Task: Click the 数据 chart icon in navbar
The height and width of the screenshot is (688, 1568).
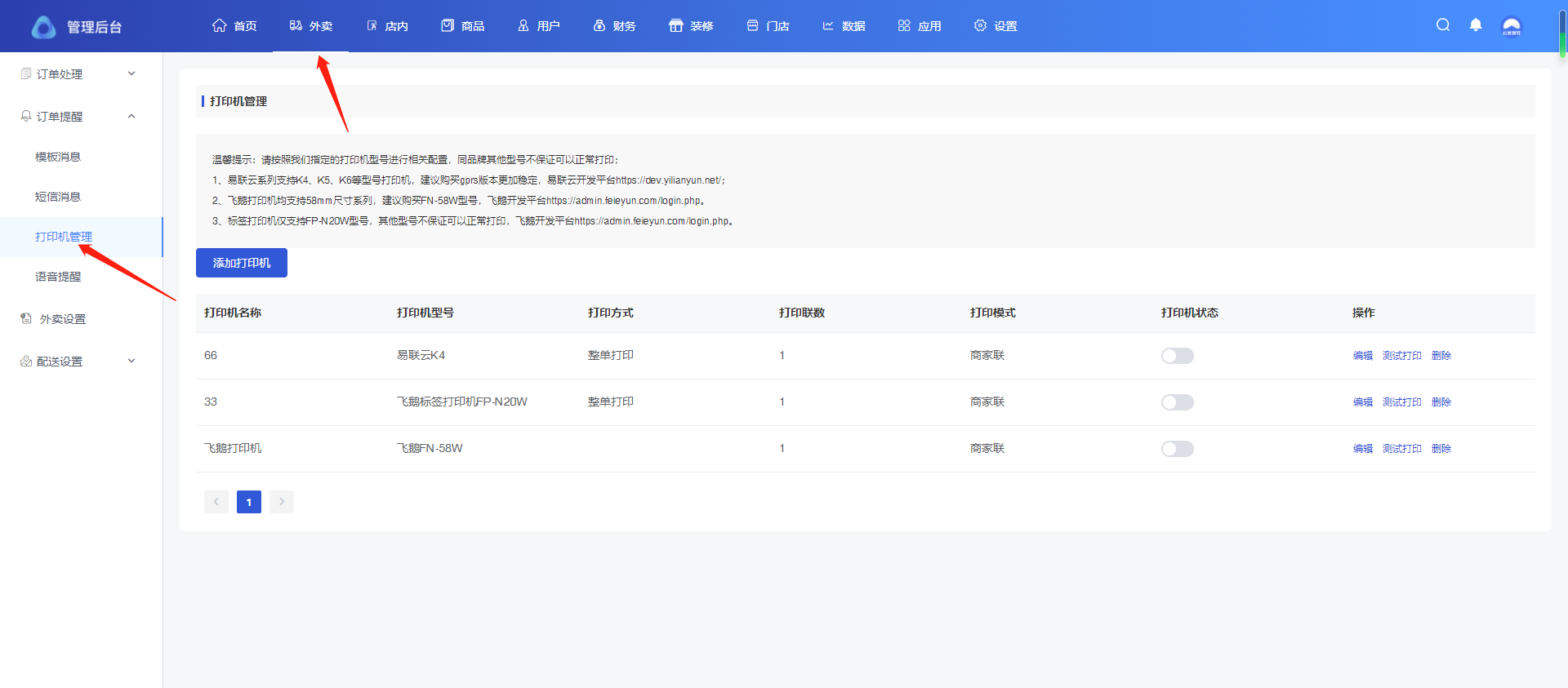Action: click(828, 25)
